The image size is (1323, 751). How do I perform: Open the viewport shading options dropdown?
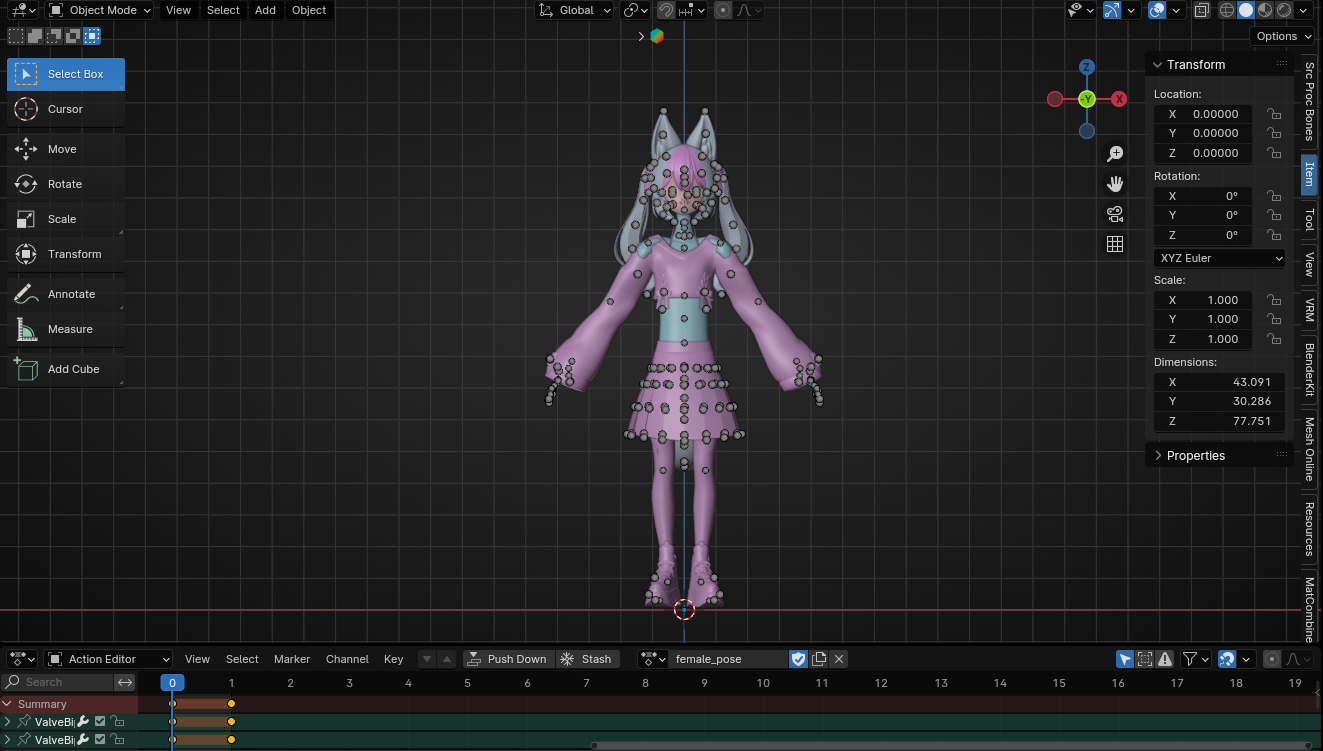[1304, 10]
